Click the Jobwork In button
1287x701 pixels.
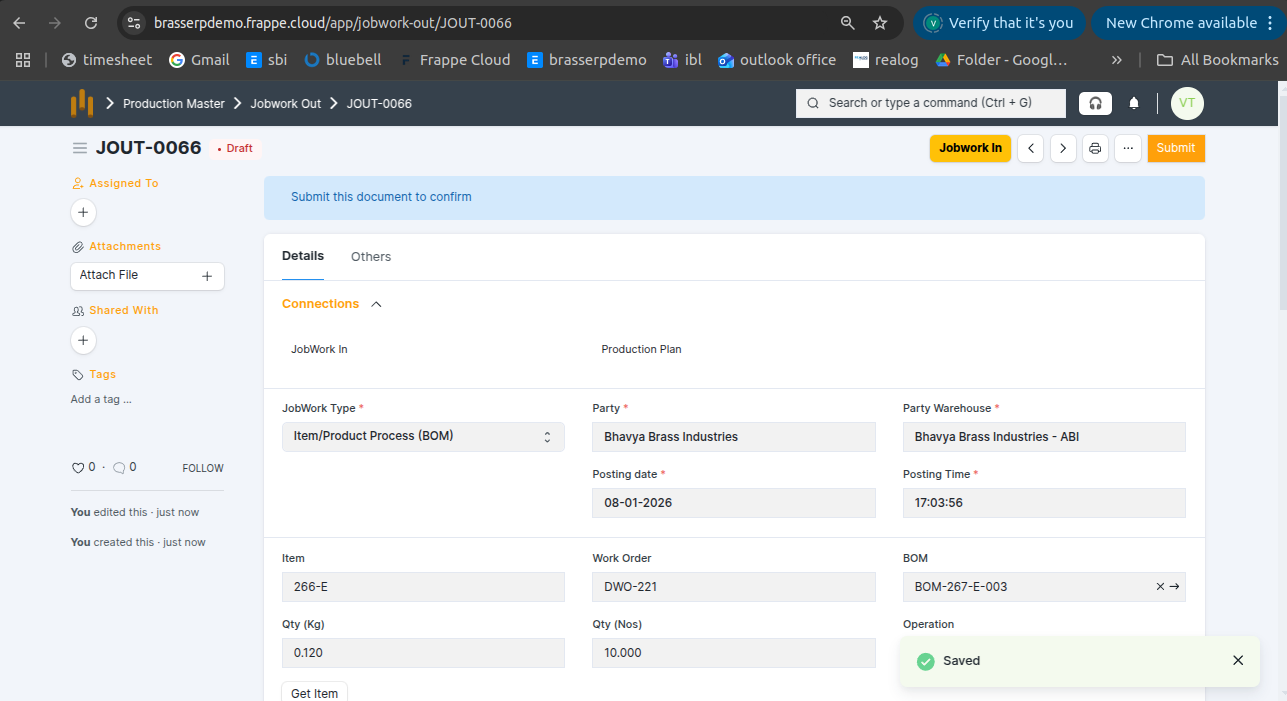point(970,148)
